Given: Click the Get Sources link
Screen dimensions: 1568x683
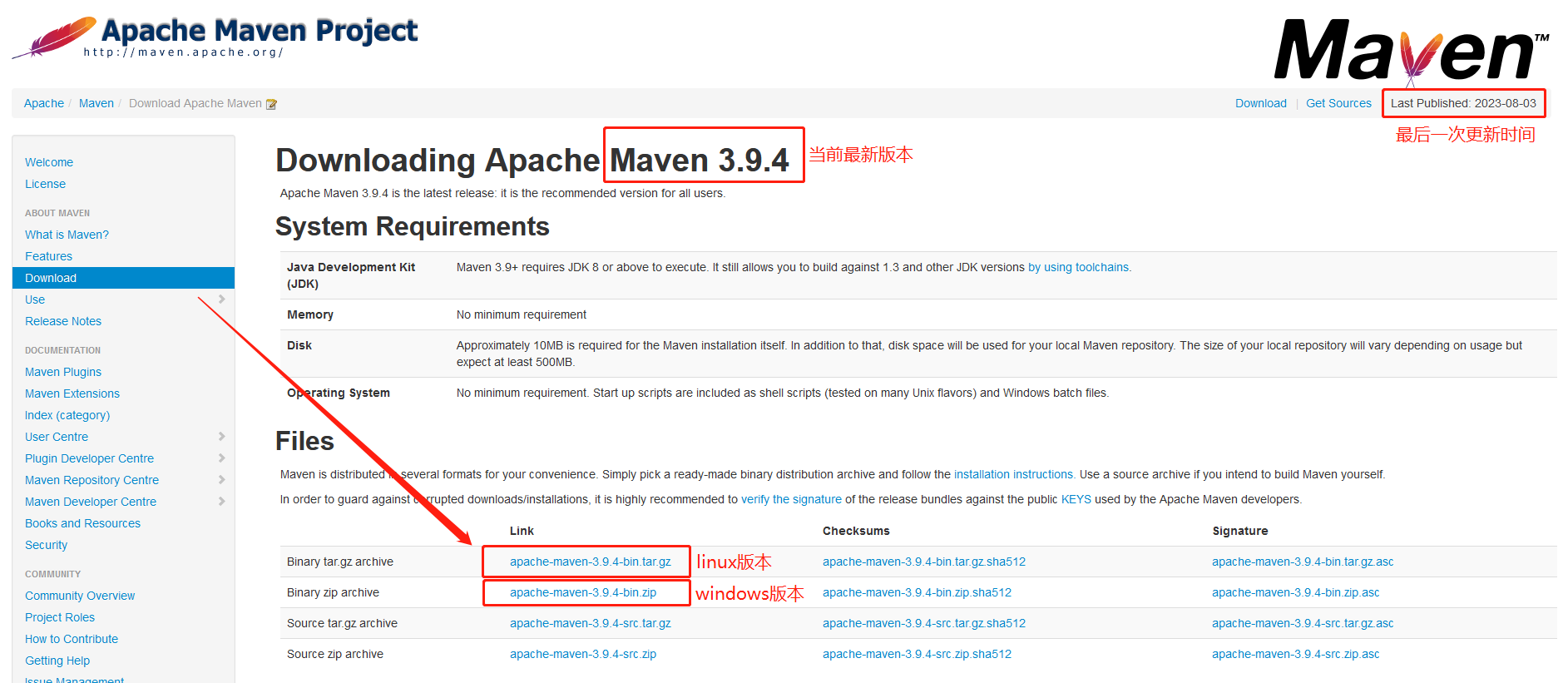Looking at the screenshot, I should coord(1338,103).
